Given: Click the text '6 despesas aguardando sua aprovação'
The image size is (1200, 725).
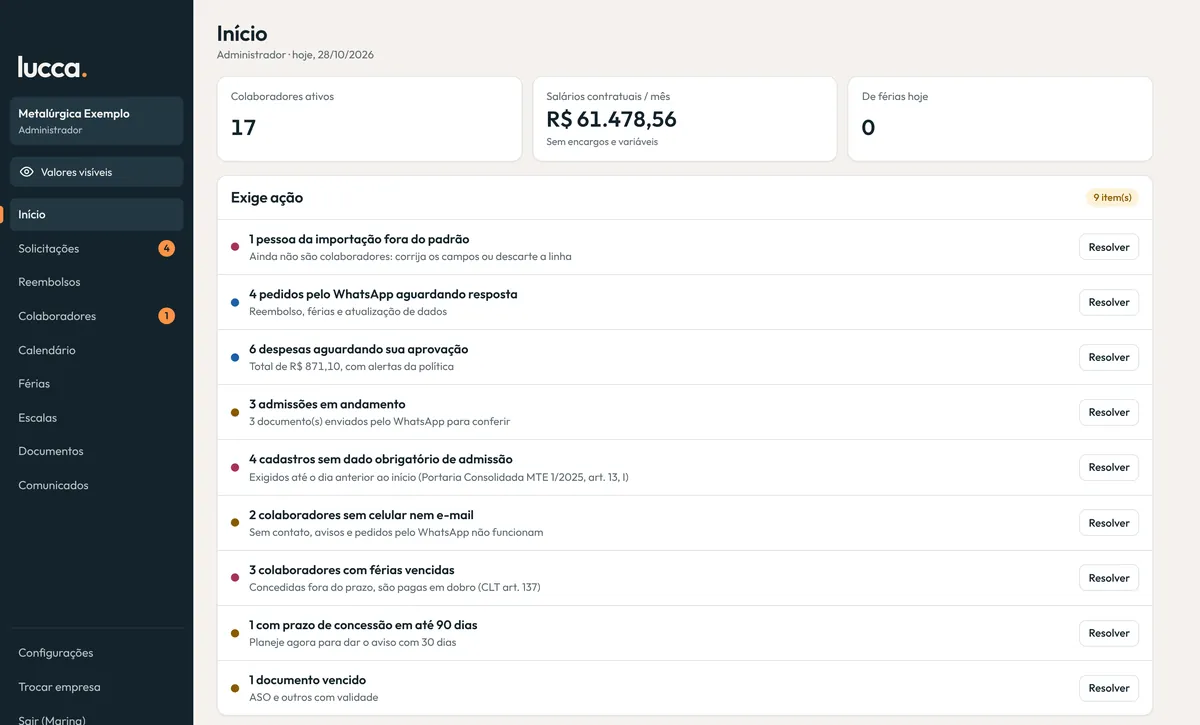Looking at the screenshot, I should coord(358,349).
